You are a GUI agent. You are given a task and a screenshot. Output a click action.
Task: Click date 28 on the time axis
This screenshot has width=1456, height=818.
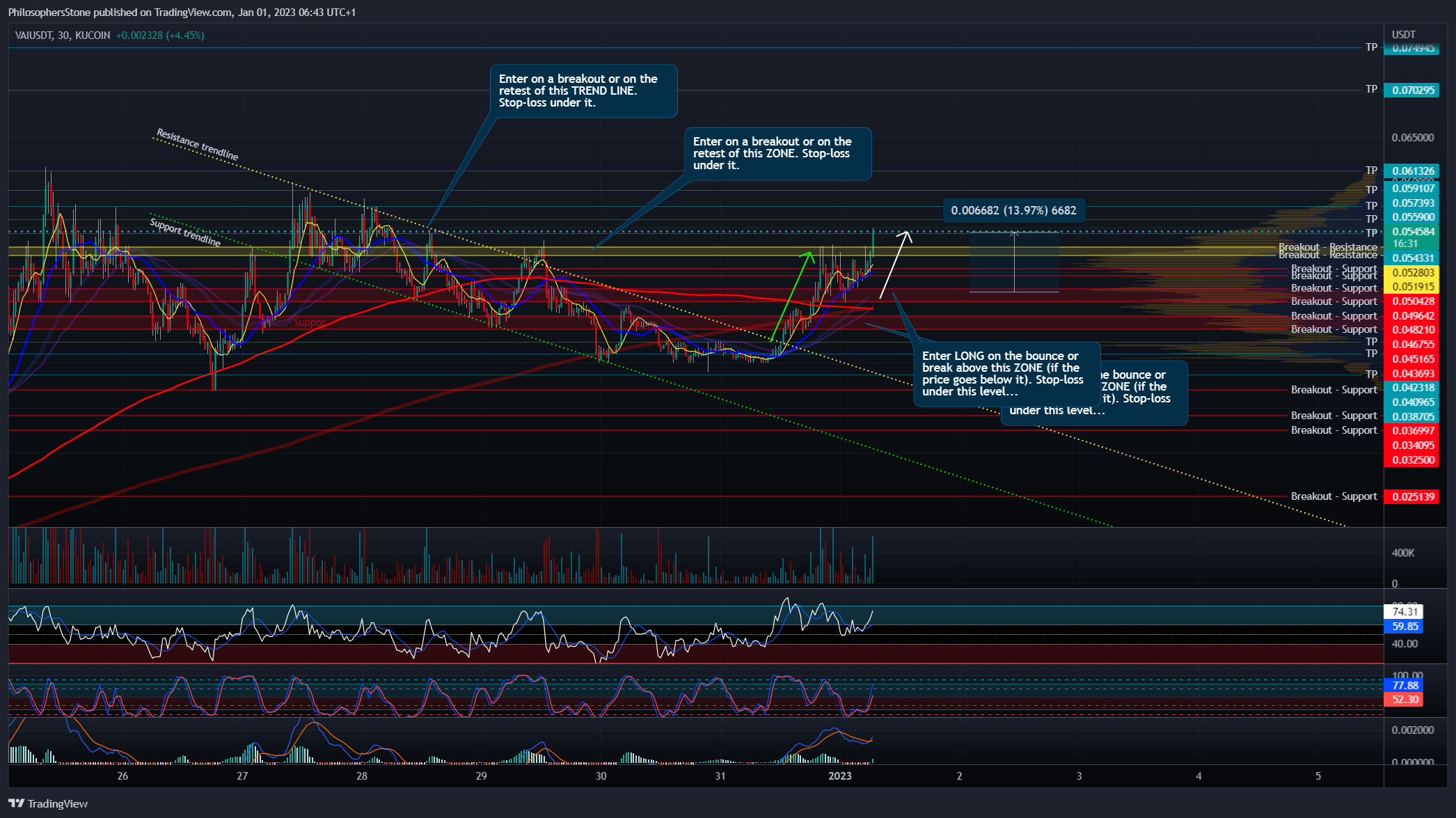[362, 776]
